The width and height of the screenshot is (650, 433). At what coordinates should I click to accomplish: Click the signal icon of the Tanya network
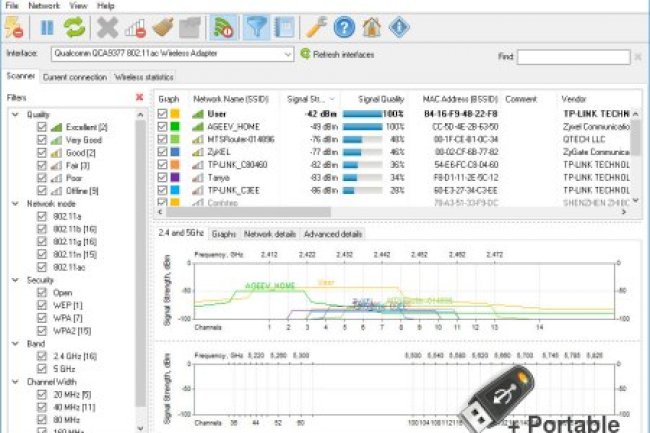pyautogui.click(x=198, y=178)
